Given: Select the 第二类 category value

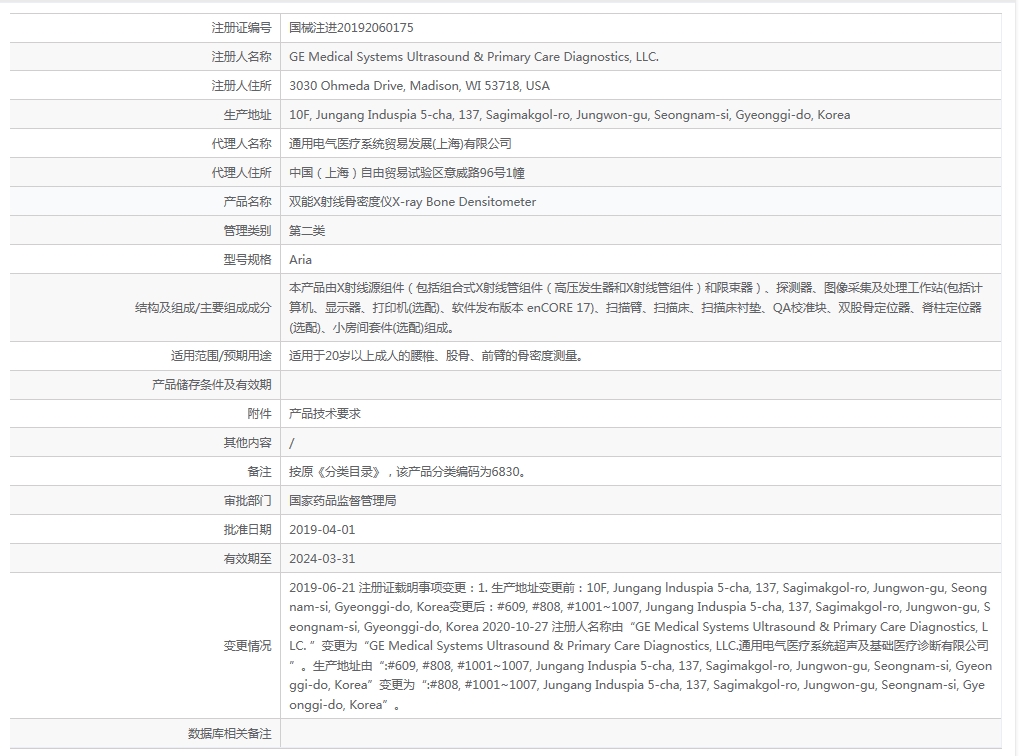Looking at the screenshot, I should 307,231.
